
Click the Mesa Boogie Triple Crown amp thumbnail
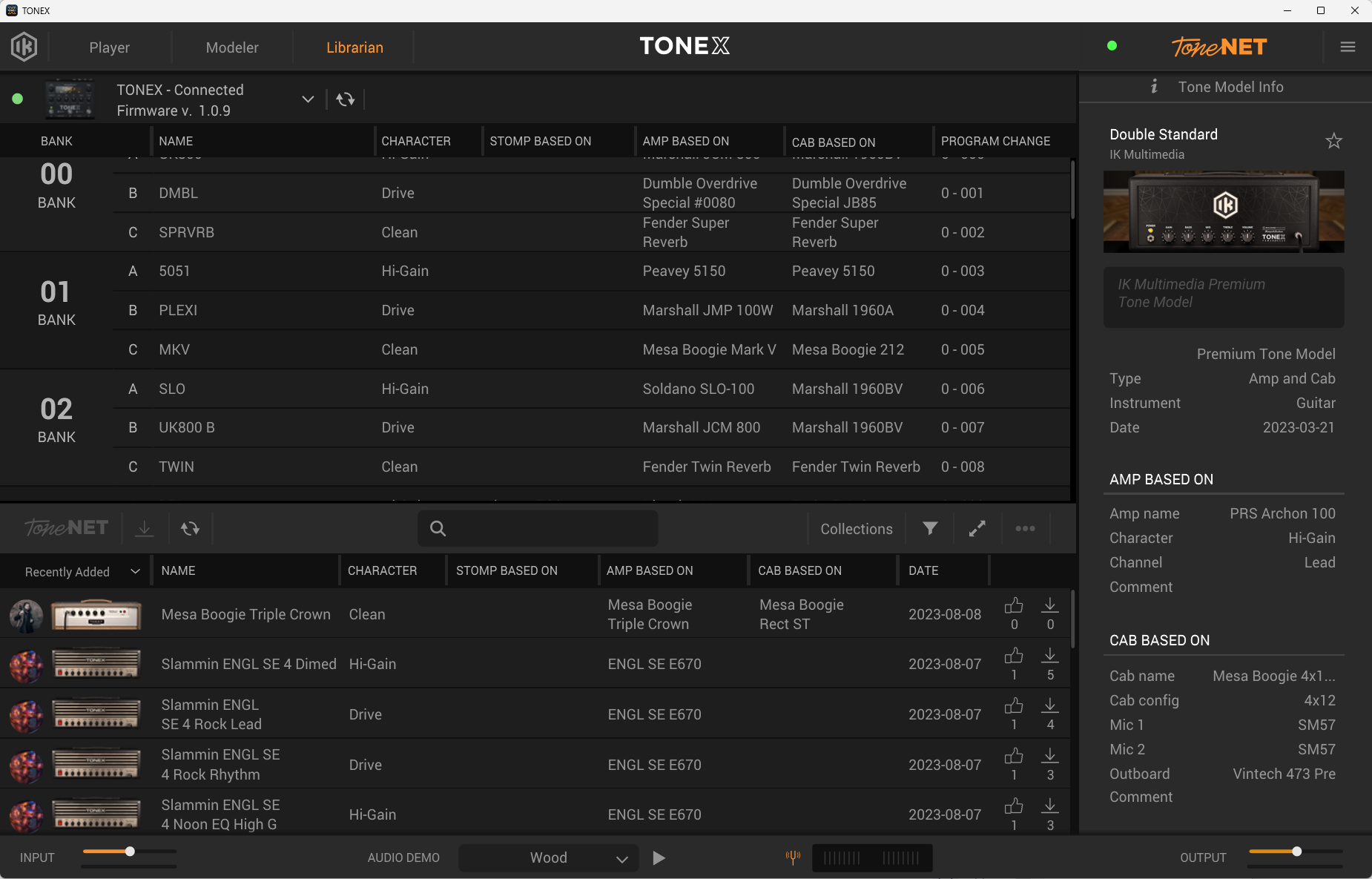coord(96,615)
